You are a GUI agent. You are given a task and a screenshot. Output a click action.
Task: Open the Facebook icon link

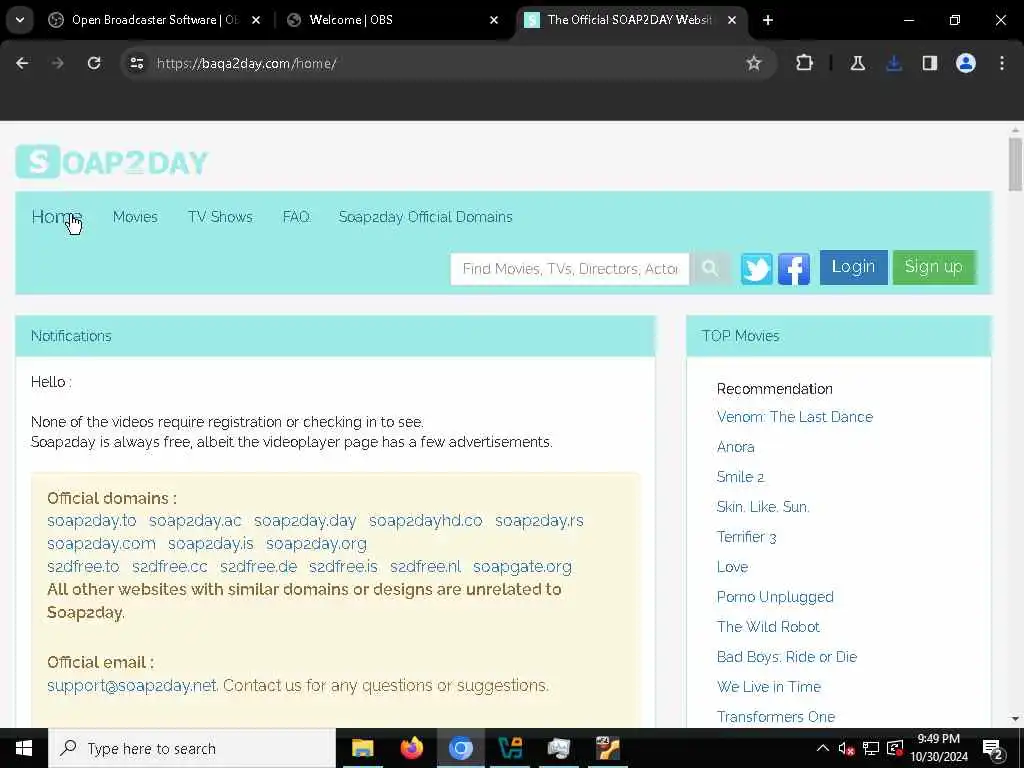click(793, 268)
